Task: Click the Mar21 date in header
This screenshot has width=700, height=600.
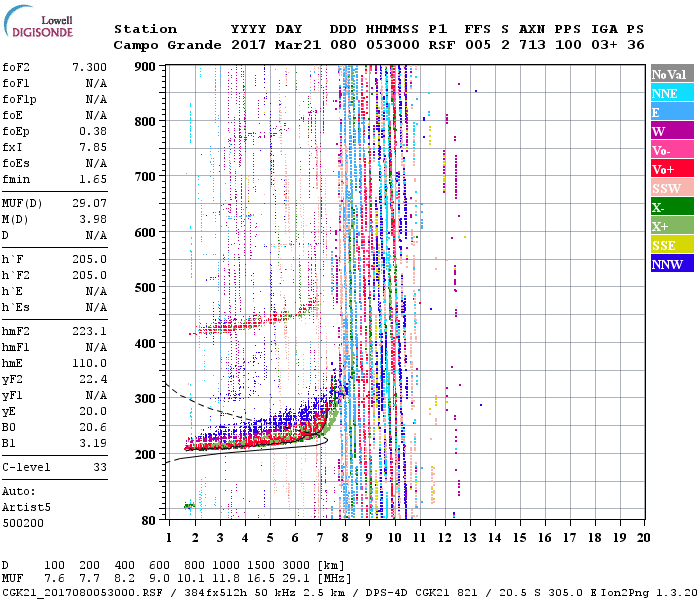Action: (x=298, y=45)
